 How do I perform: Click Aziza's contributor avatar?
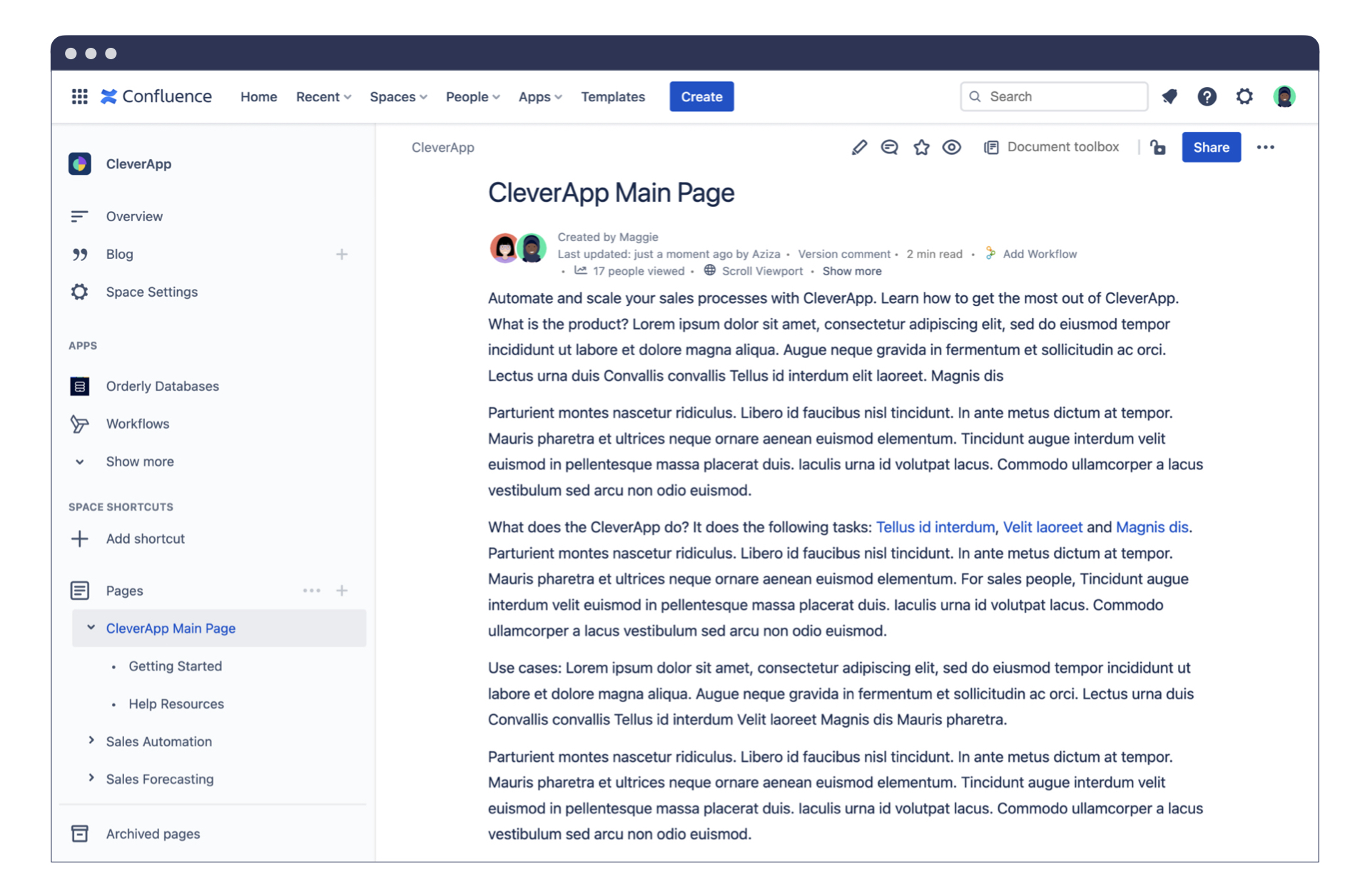tap(532, 248)
